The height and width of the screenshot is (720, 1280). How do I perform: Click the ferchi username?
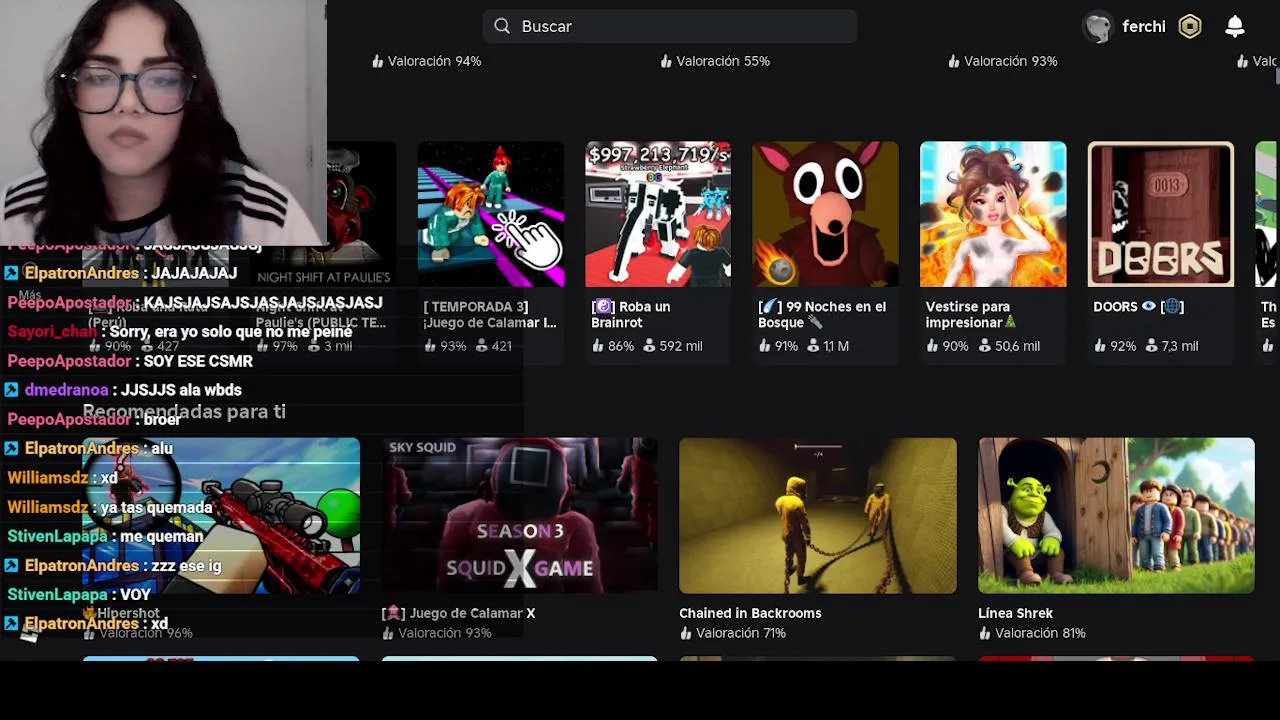coord(1144,27)
